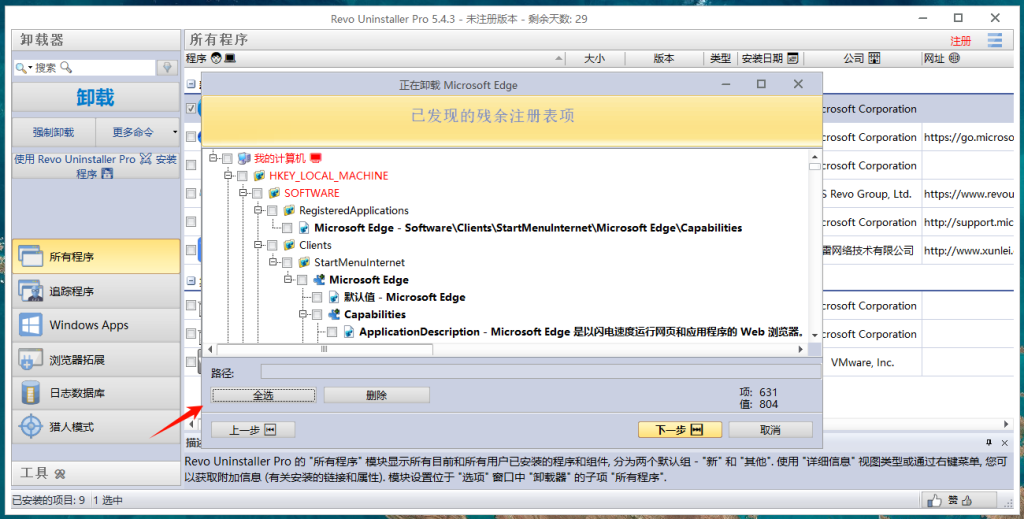Screen dimensions: 1024x519
Task: Activate 猎人模式 in the sidebar
Action: [x=96, y=427]
